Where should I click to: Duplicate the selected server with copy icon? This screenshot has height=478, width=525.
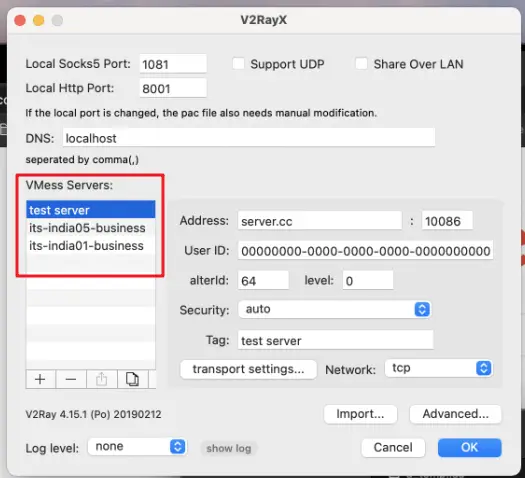pyautogui.click(x=132, y=379)
